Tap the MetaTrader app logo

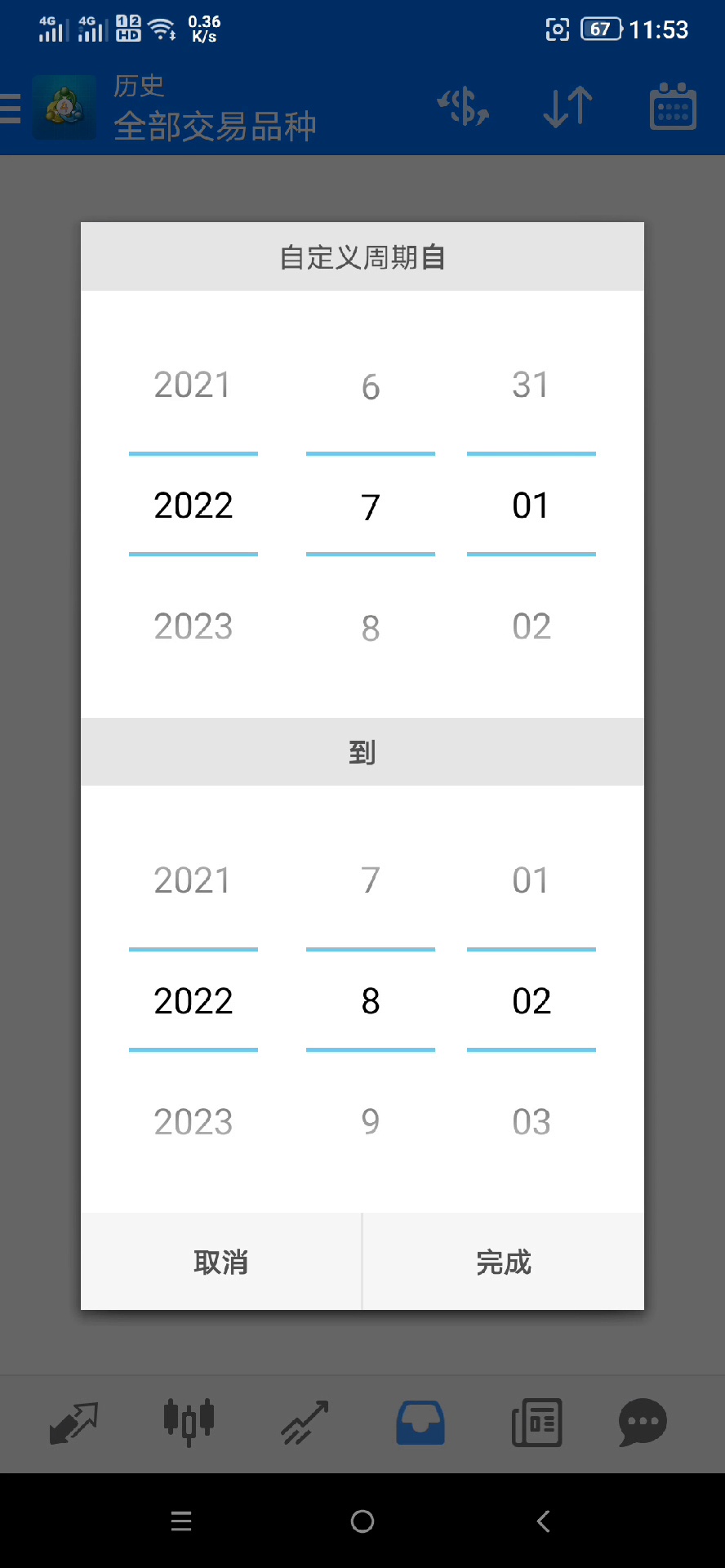(x=64, y=107)
